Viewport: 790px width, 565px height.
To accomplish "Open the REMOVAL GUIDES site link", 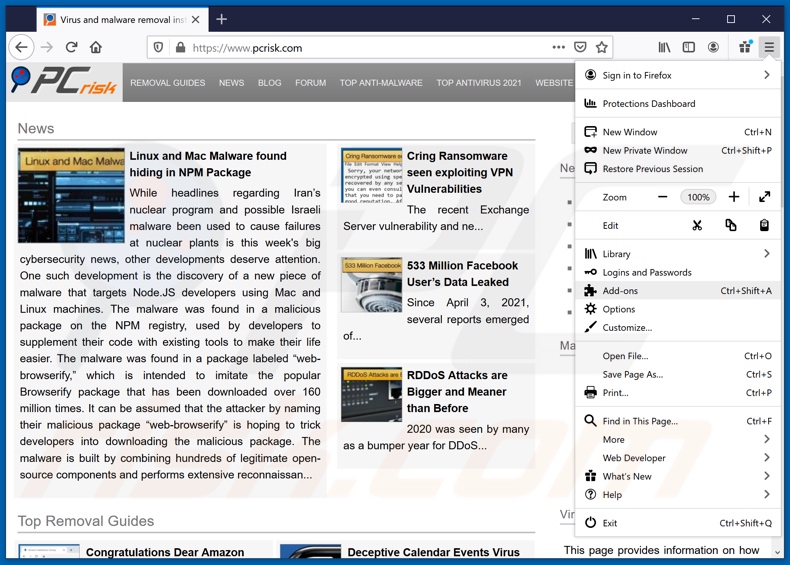I will [x=167, y=83].
